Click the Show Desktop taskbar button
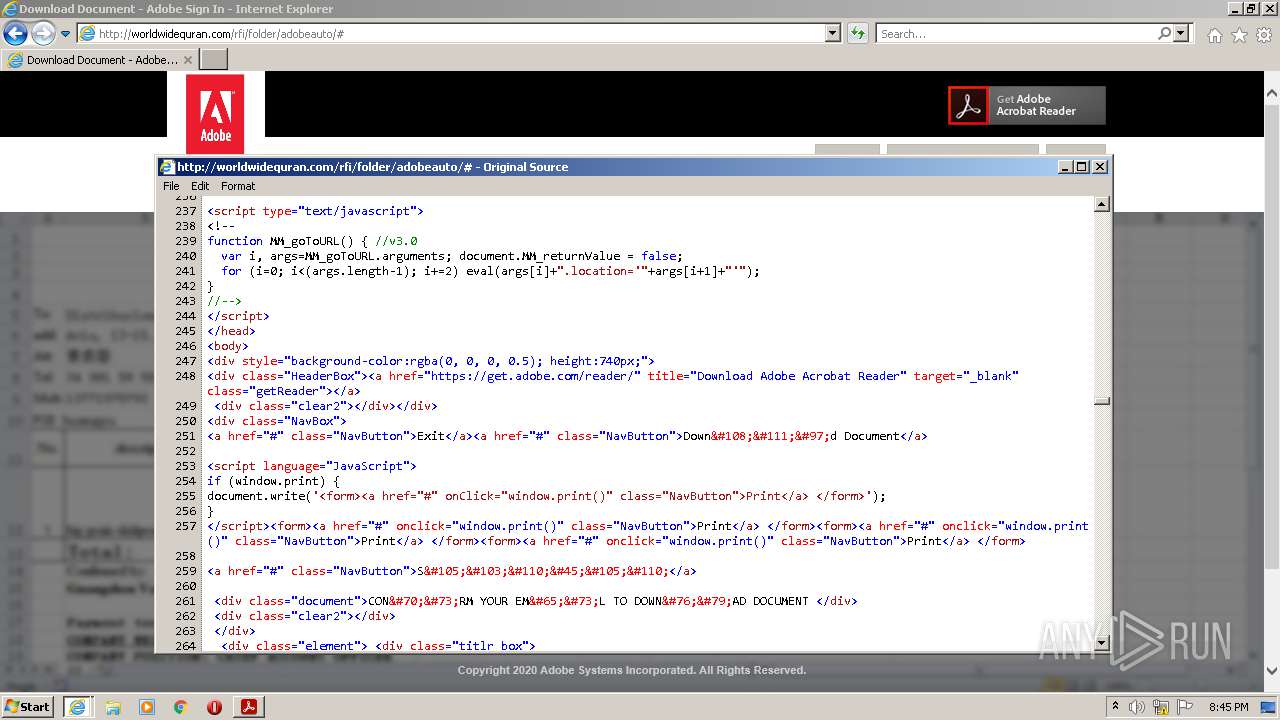Screen dimensions: 1280x720 [1268, 707]
